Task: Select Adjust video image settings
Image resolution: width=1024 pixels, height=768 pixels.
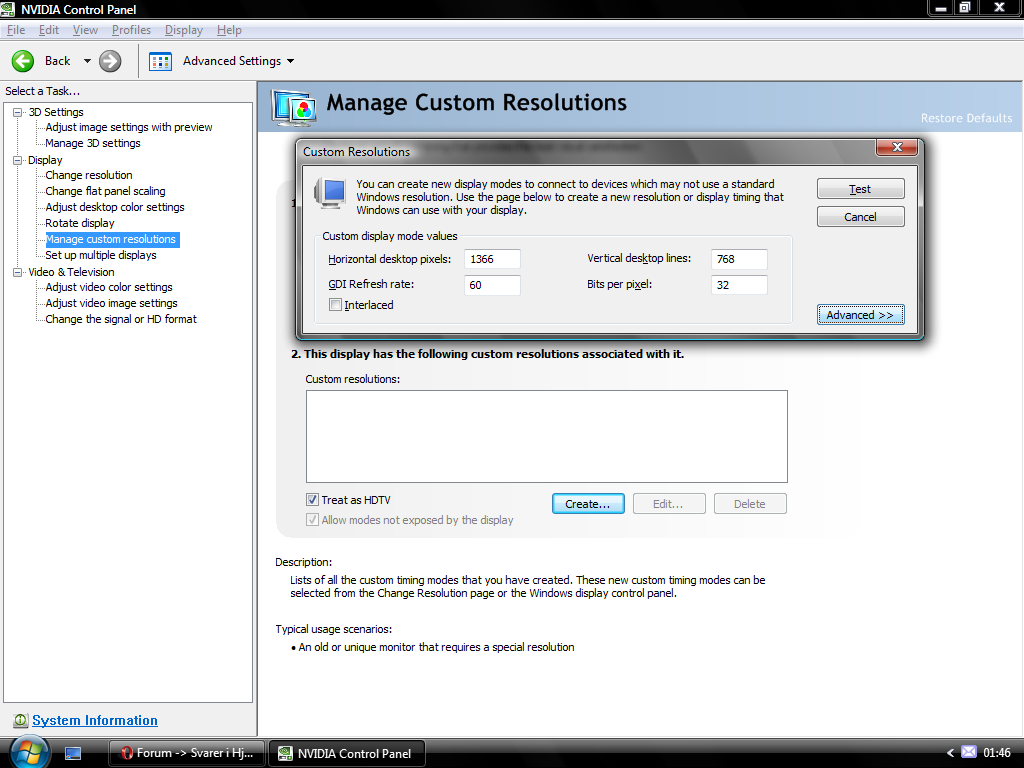Action: 112,303
